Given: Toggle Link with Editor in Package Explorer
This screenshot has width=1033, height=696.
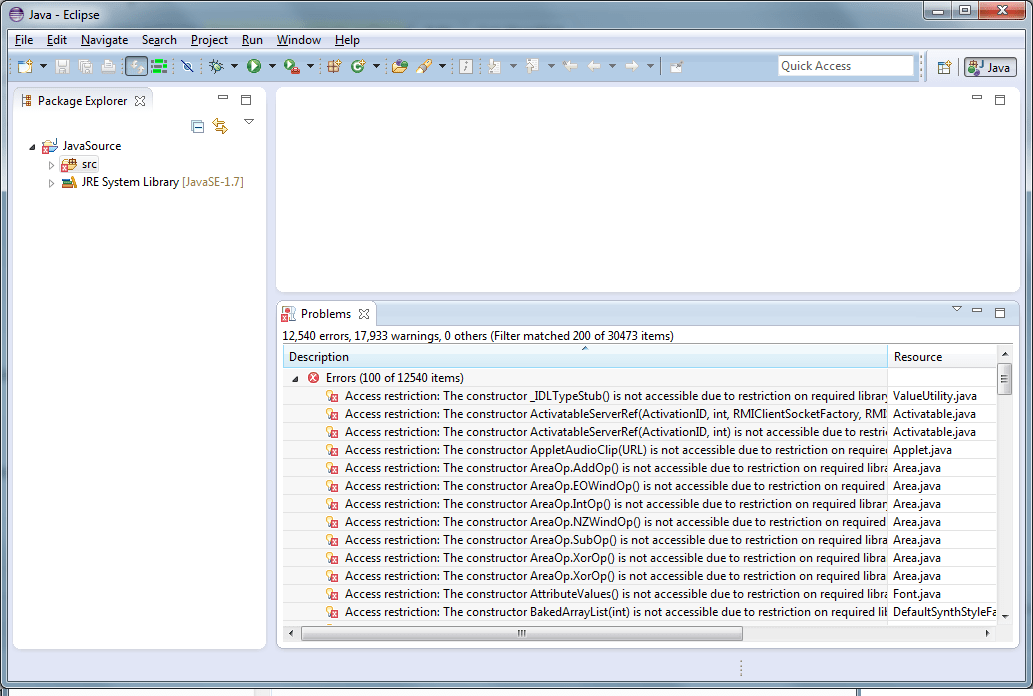Looking at the screenshot, I should (220, 126).
